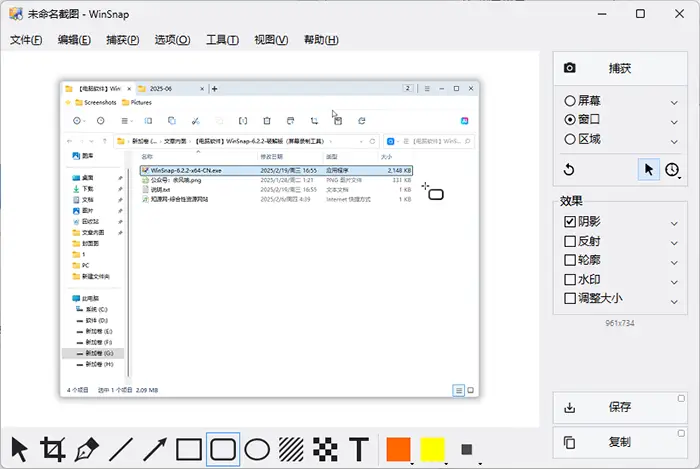
Task: Choose the pen drawing tool
Action: click(x=87, y=449)
